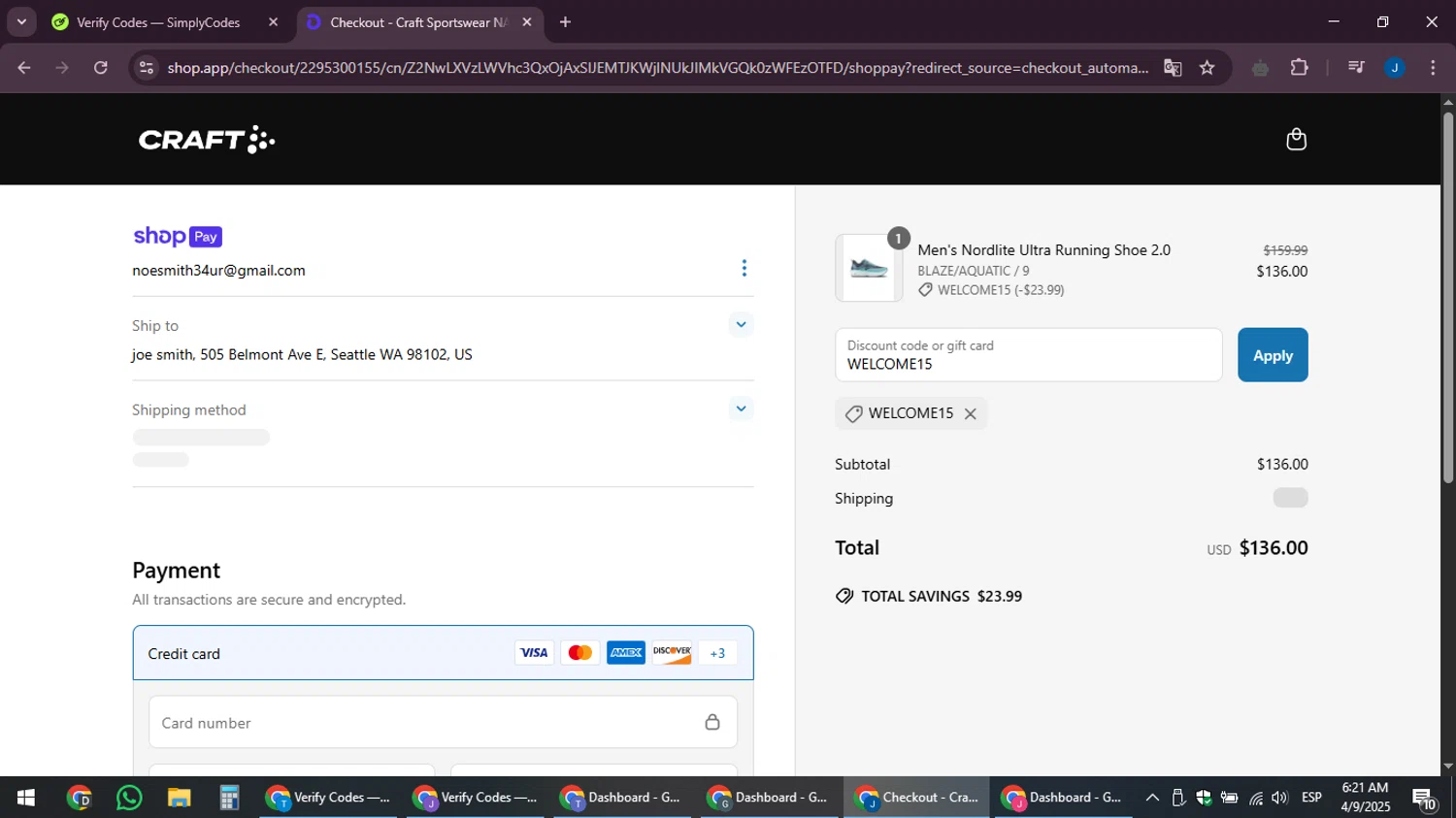Open tab search dropdown arrow

(21, 21)
